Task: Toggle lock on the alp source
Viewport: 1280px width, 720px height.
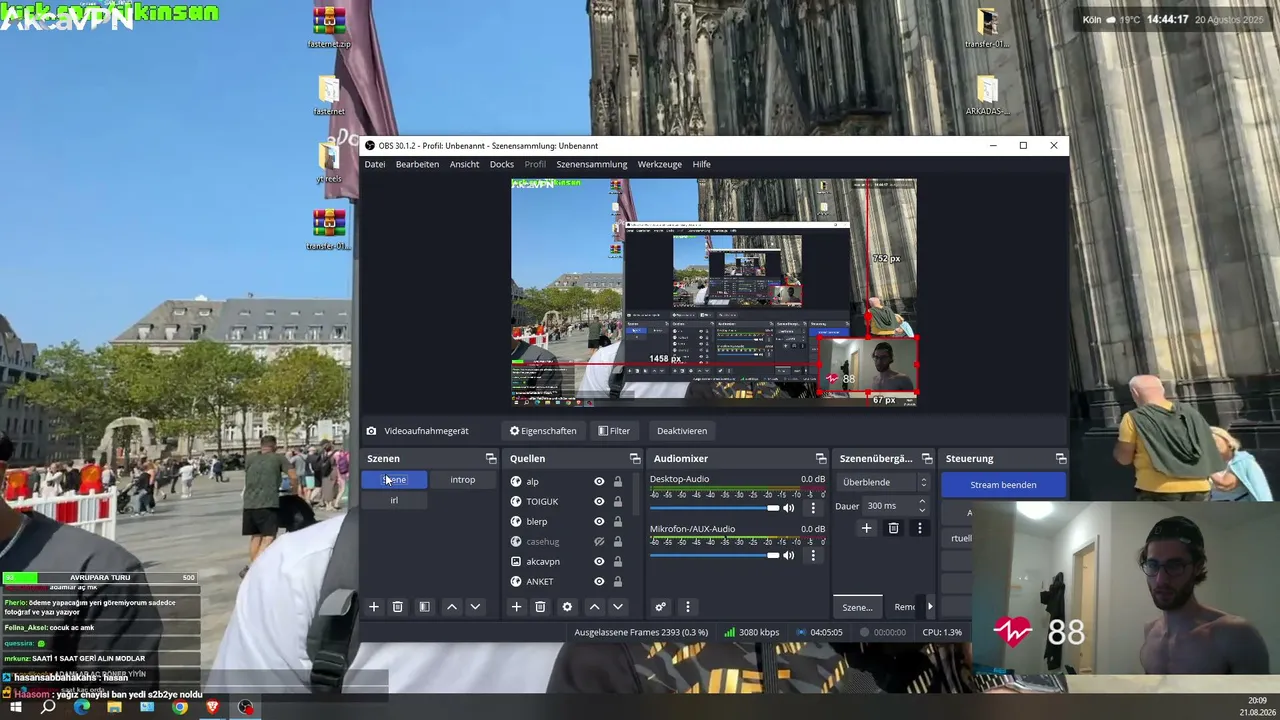Action: coord(618,481)
